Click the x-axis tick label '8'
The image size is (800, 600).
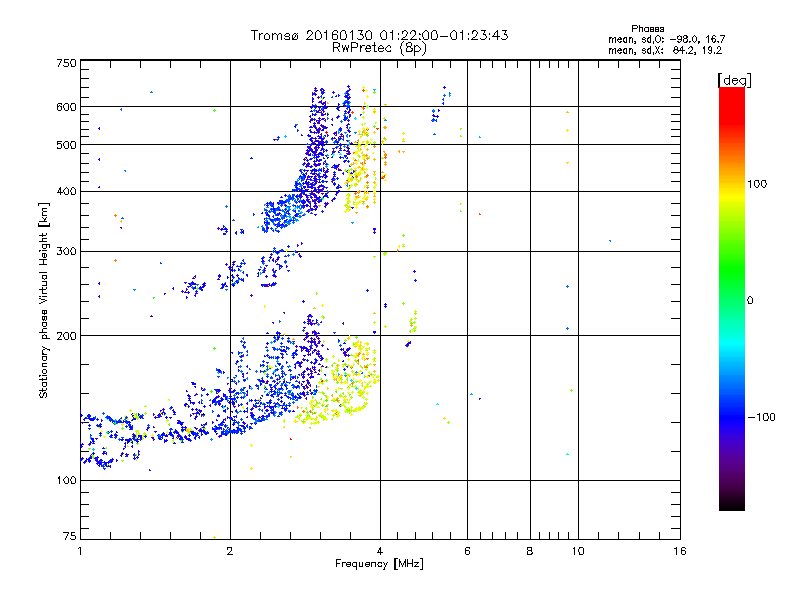click(530, 551)
